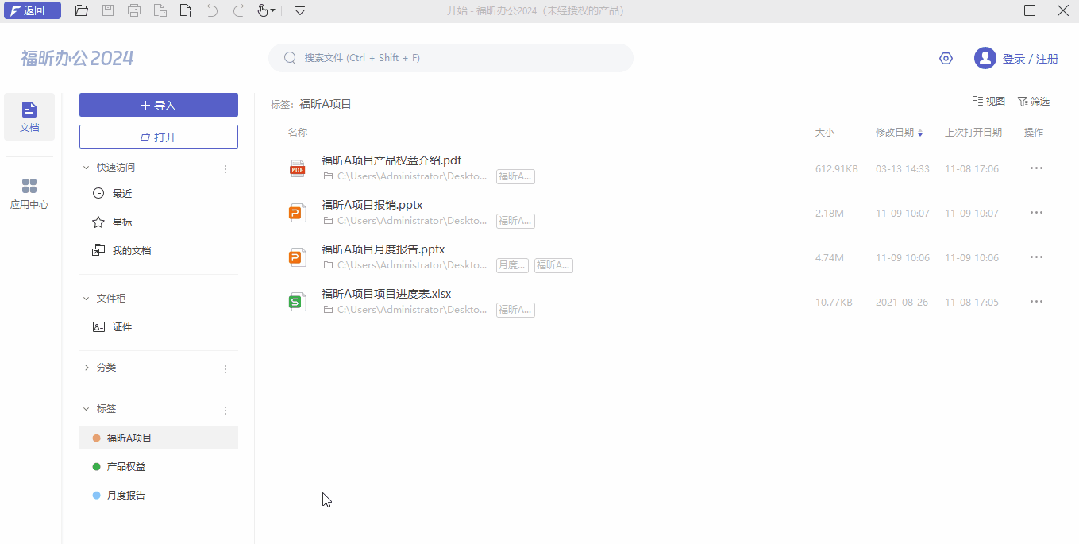The height and width of the screenshot is (544, 1079).
Task: Click the user avatar icon
Action: [x=985, y=58]
